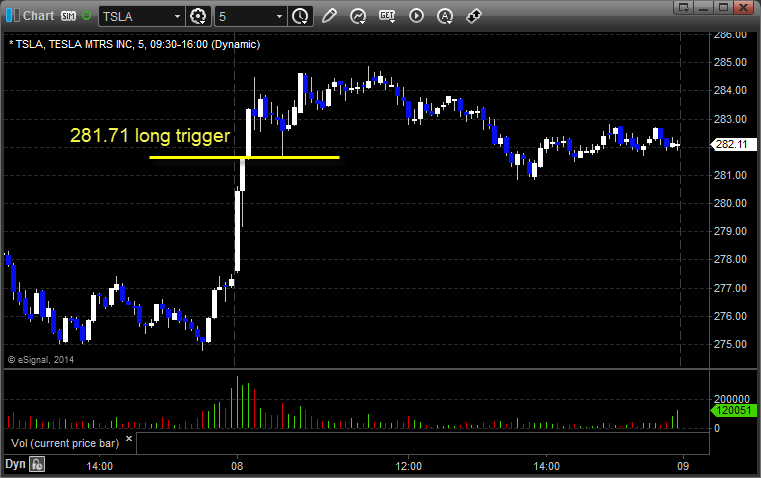Image resolution: width=761 pixels, height=478 pixels.
Task: Click the green connection status circle
Action: pos(86,16)
